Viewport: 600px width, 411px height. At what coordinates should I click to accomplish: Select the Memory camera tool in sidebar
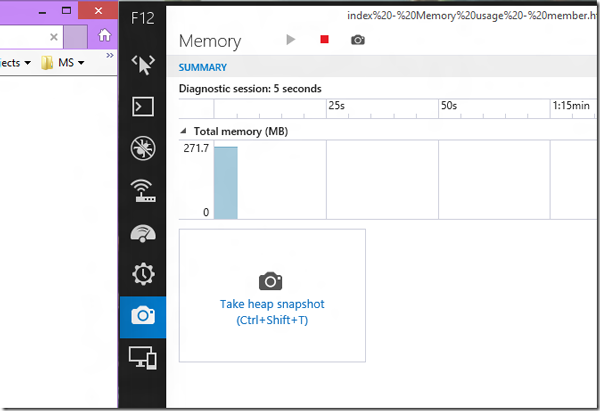click(142, 316)
